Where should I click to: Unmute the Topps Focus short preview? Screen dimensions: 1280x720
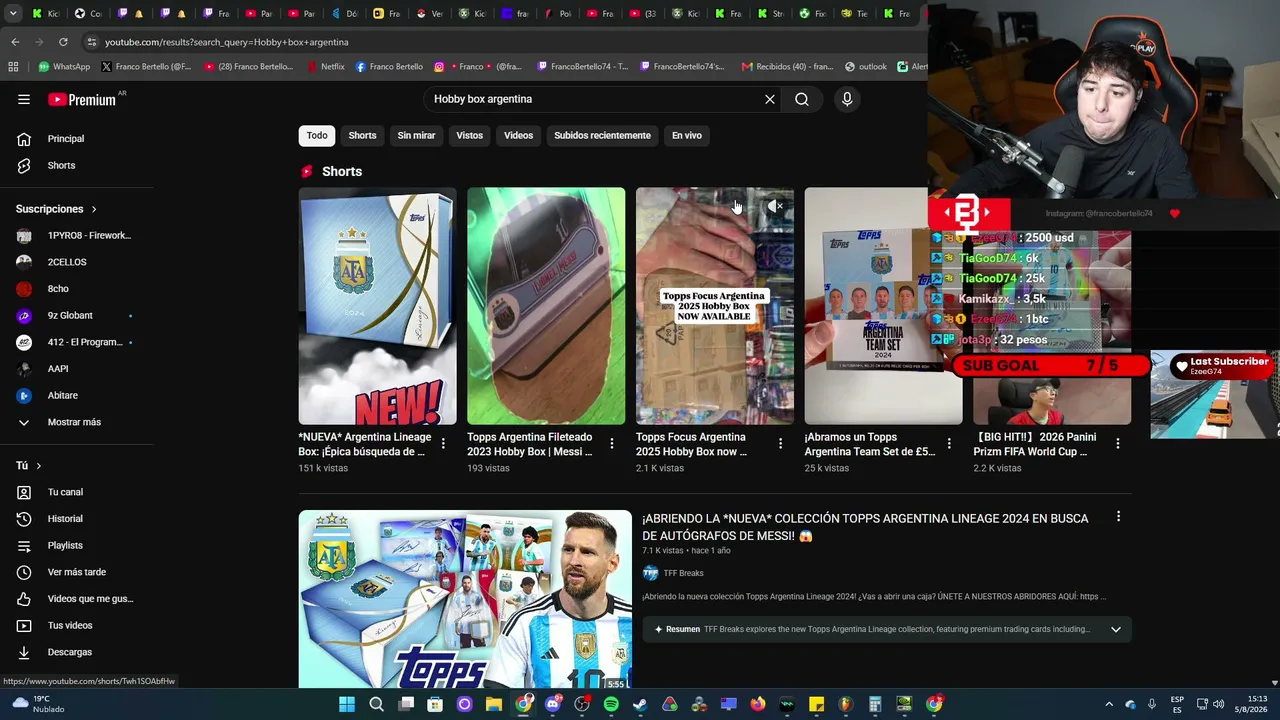tap(776, 206)
